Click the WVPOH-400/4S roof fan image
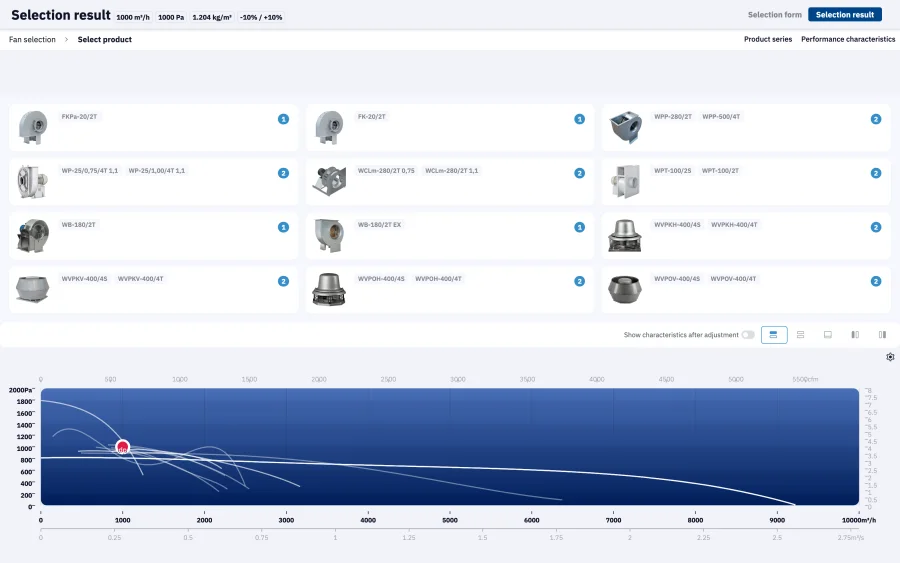The width and height of the screenshot is (900, 563). (x=329, y=289)
